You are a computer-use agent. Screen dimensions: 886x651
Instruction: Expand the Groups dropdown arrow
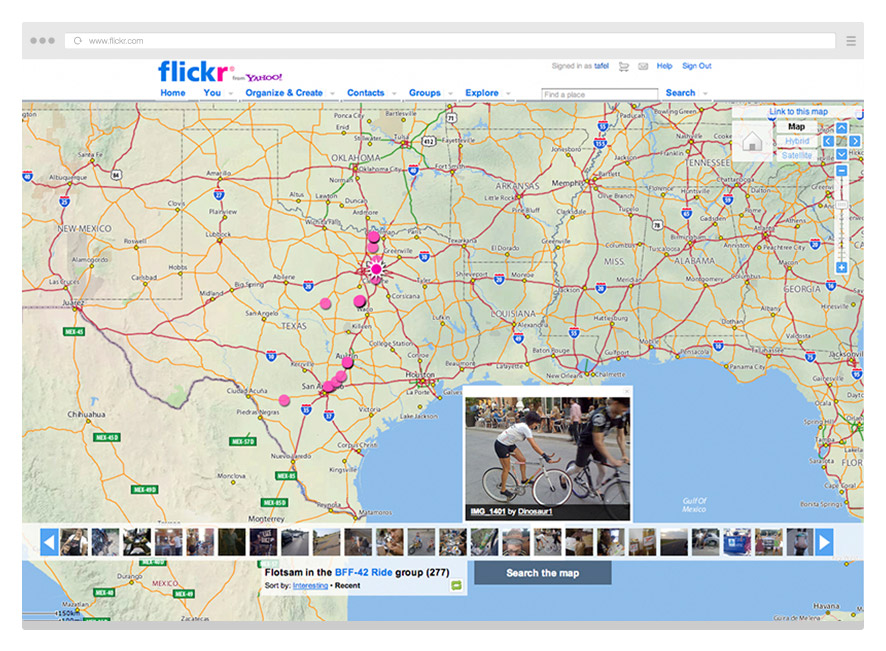pyautogui.click(x=450, y=94)
